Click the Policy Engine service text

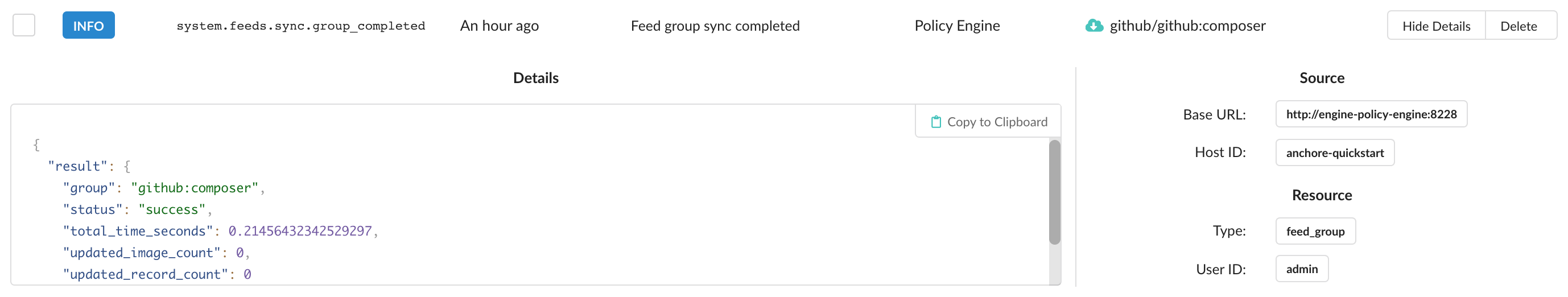pos(957,26)
